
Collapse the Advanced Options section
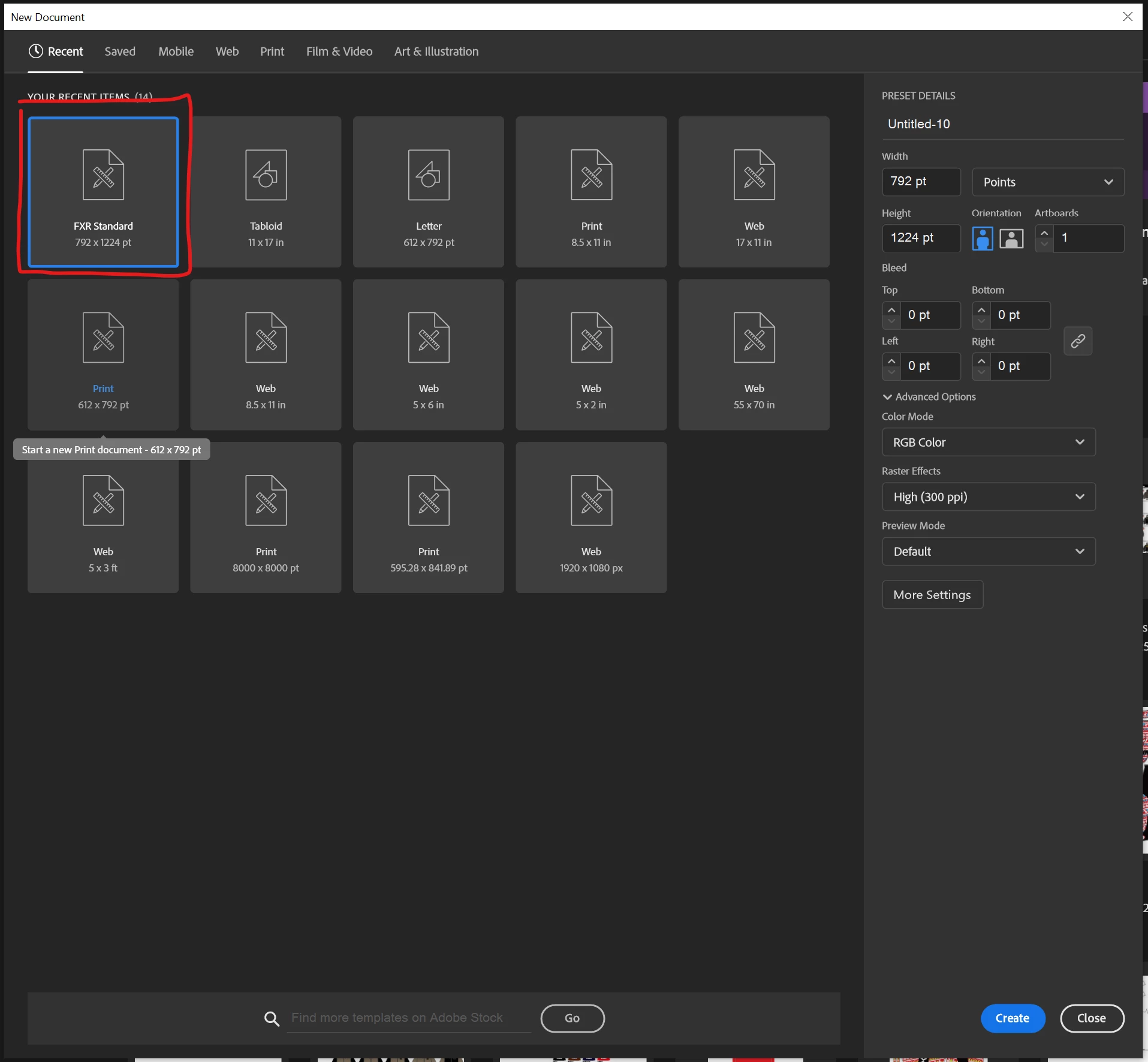click(929, 397)
